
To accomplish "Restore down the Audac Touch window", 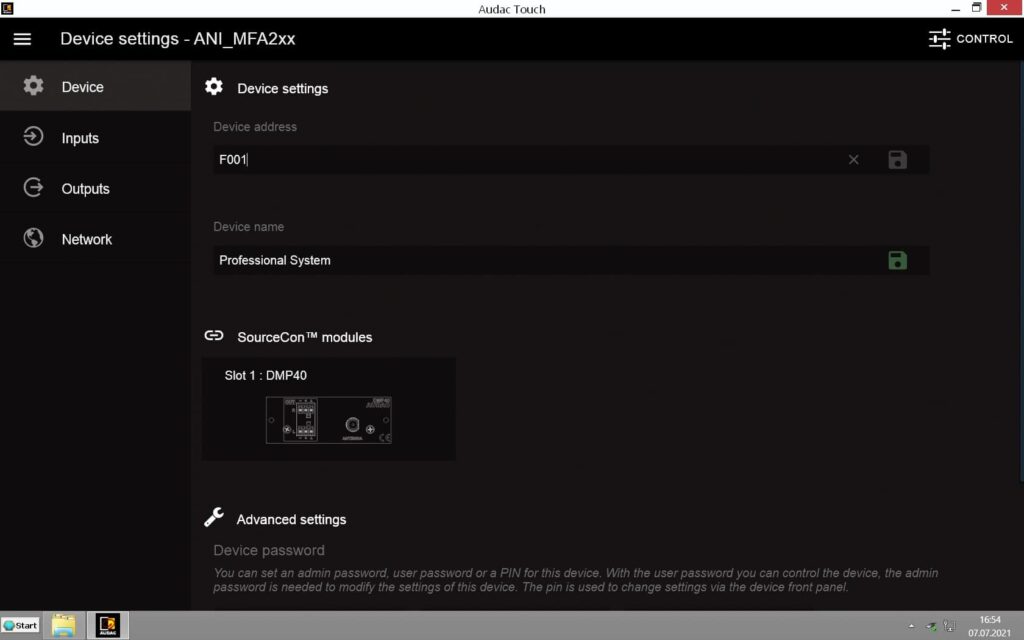I will click(976, 8).
